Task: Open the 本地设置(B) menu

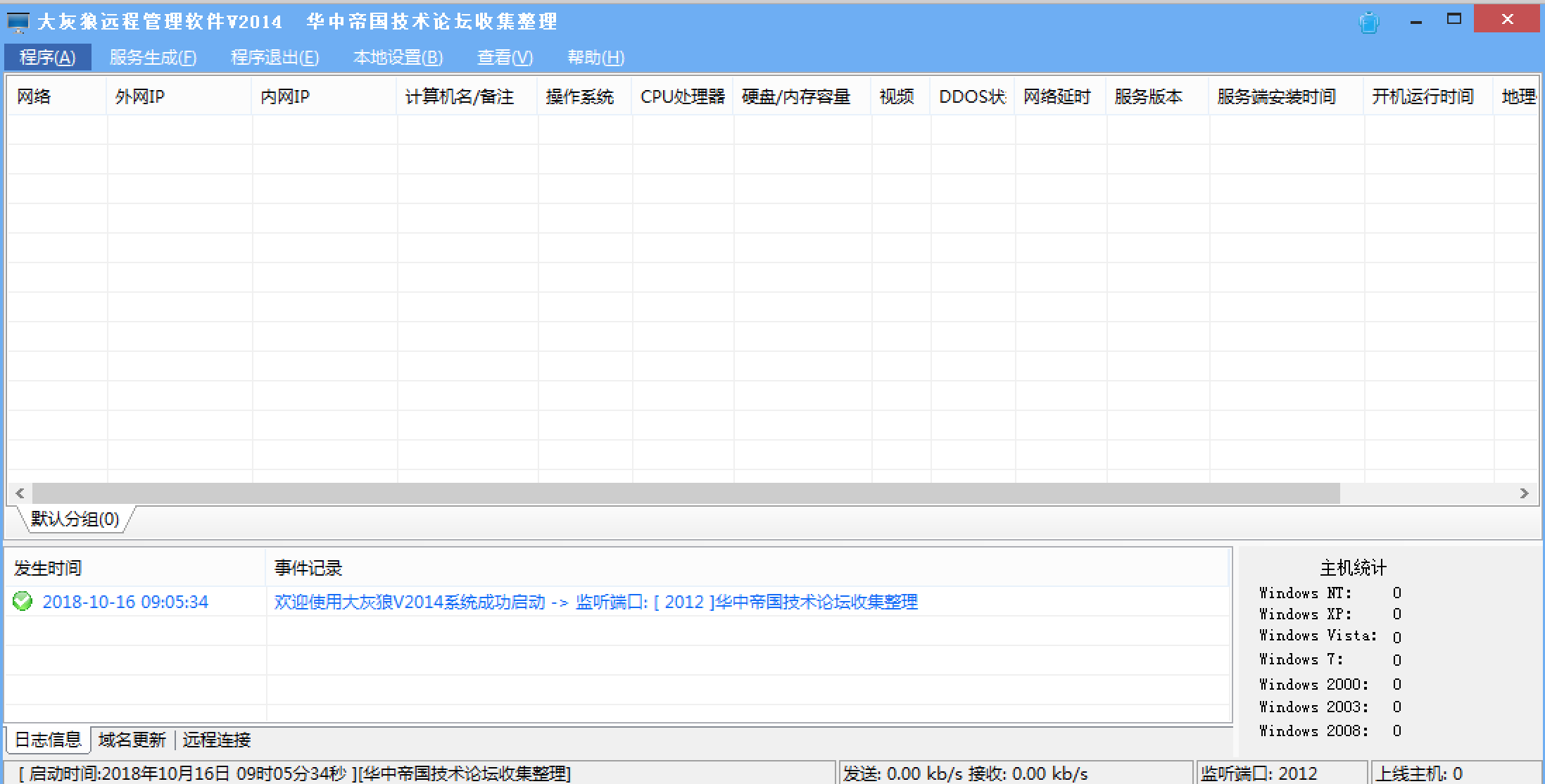Action: pyautogui.click(x=398, y=57)
